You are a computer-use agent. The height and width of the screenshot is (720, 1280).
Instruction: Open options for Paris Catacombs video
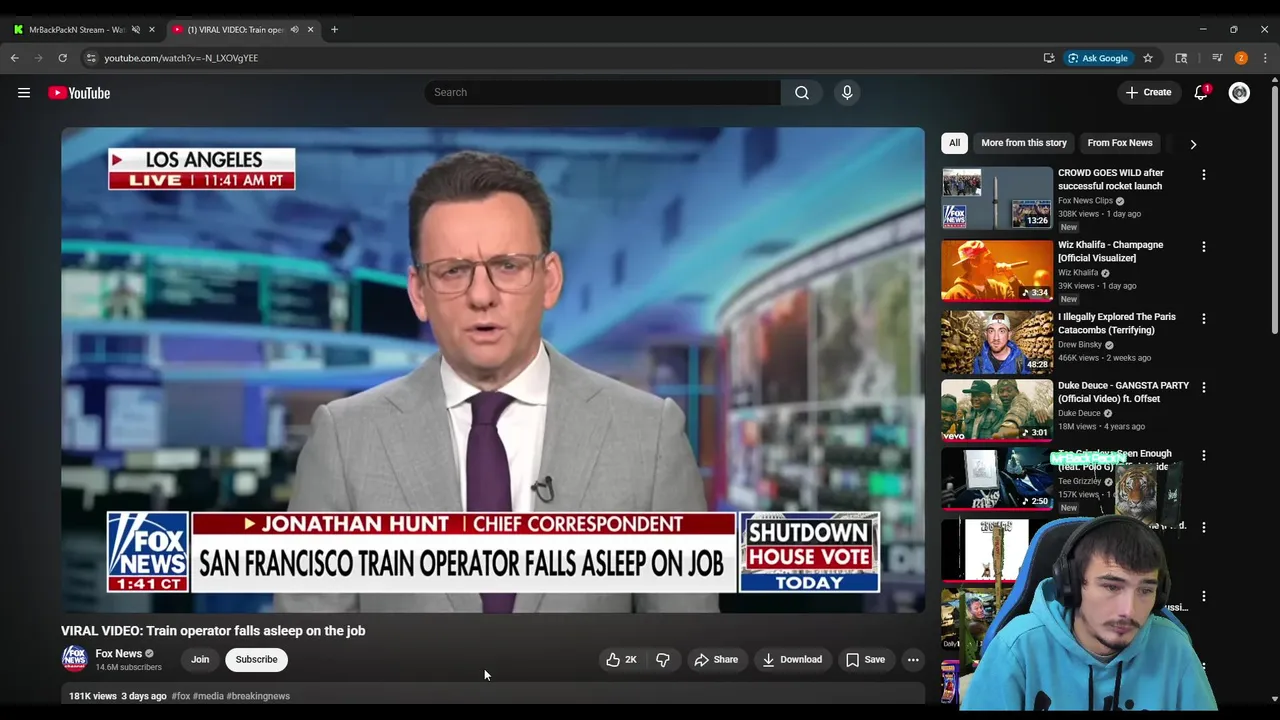1204,319
